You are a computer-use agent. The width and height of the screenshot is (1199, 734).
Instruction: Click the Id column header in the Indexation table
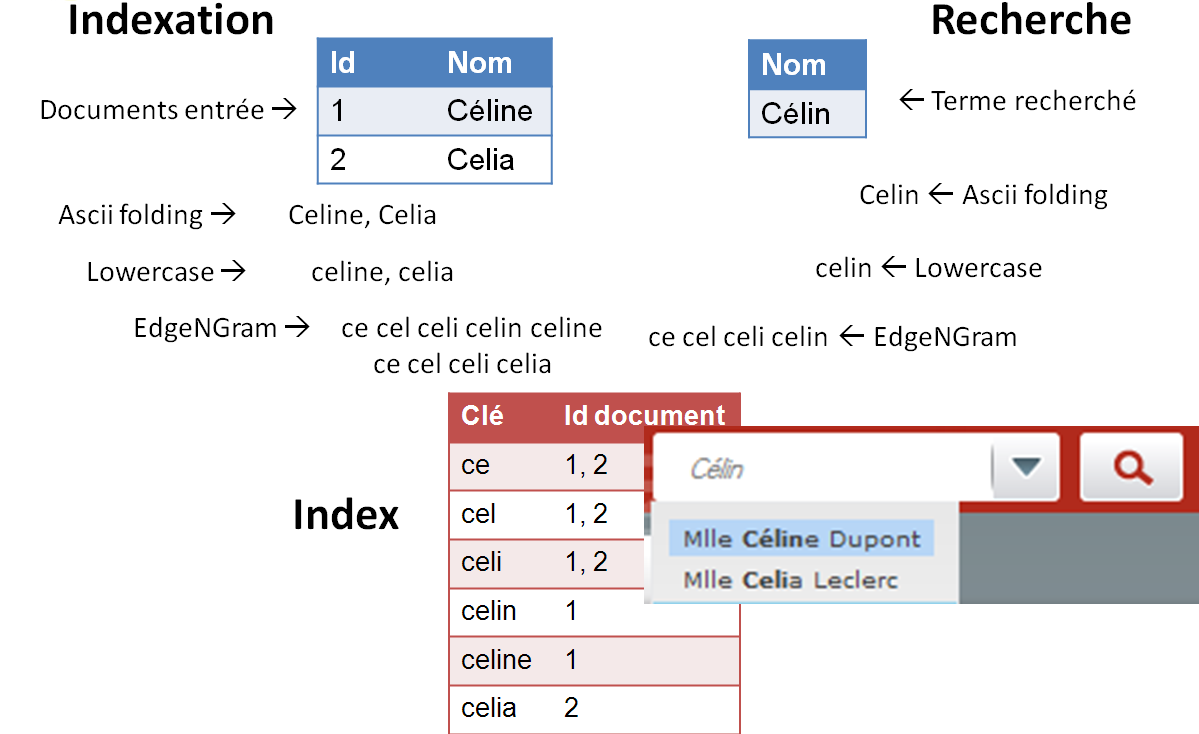point(343,63)
